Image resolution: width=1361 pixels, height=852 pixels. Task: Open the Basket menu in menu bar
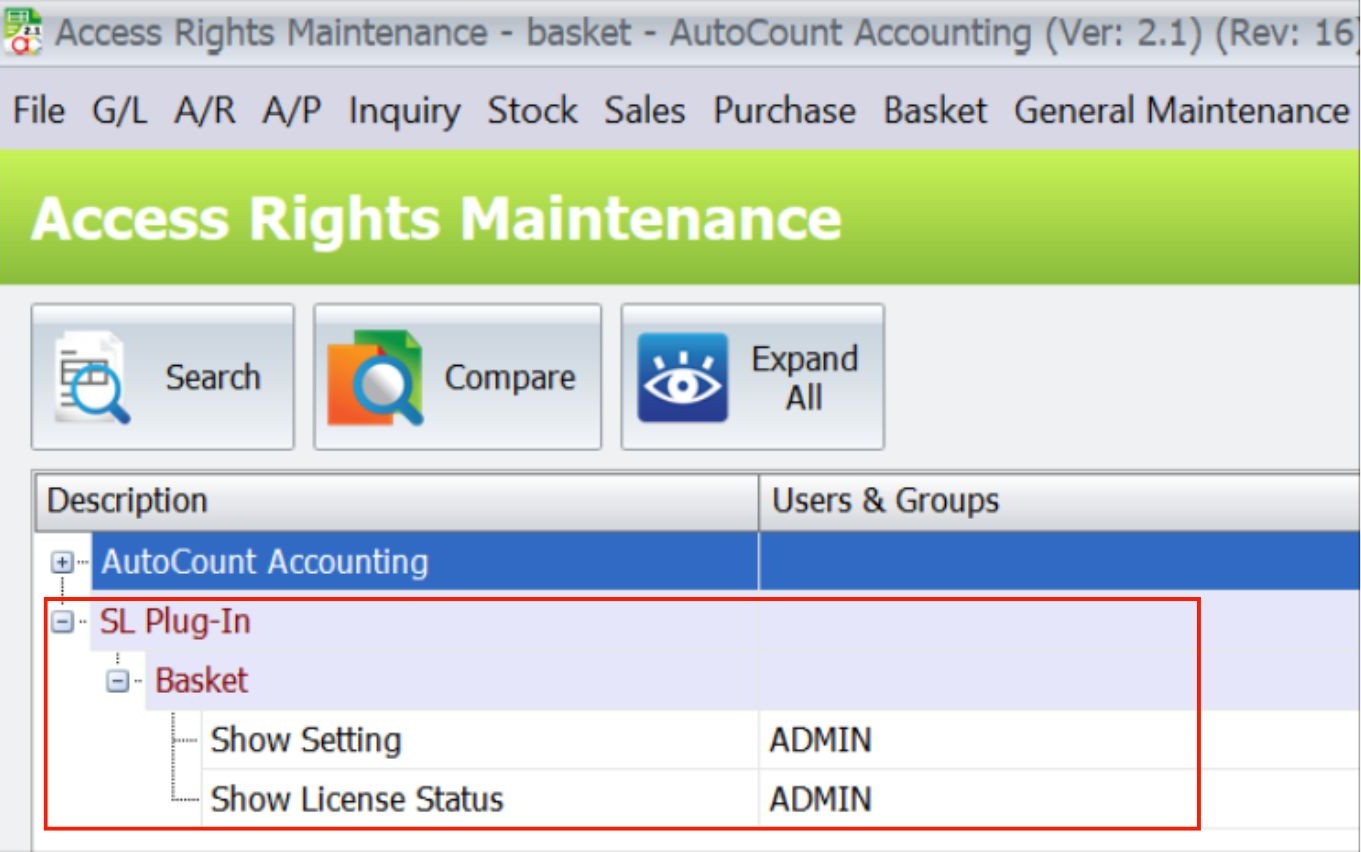point(935,111)
